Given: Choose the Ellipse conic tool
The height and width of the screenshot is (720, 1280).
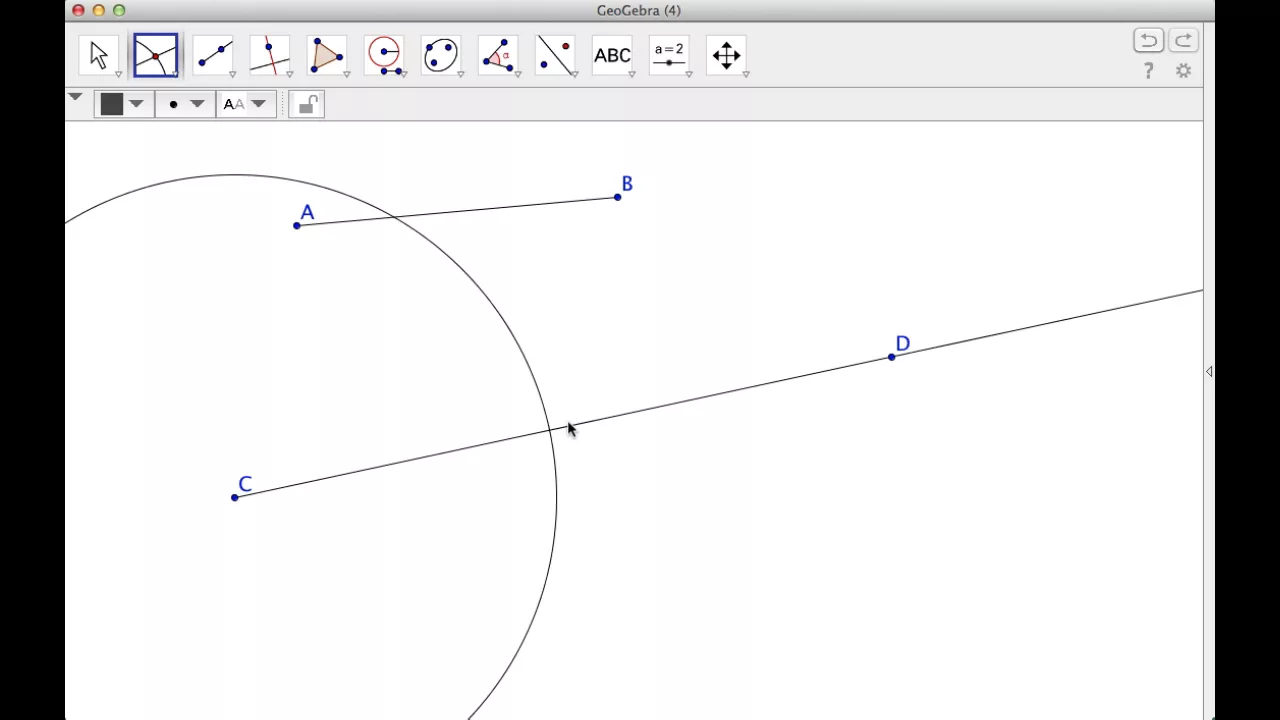Looking at the screenshot, I should [441, 55].
